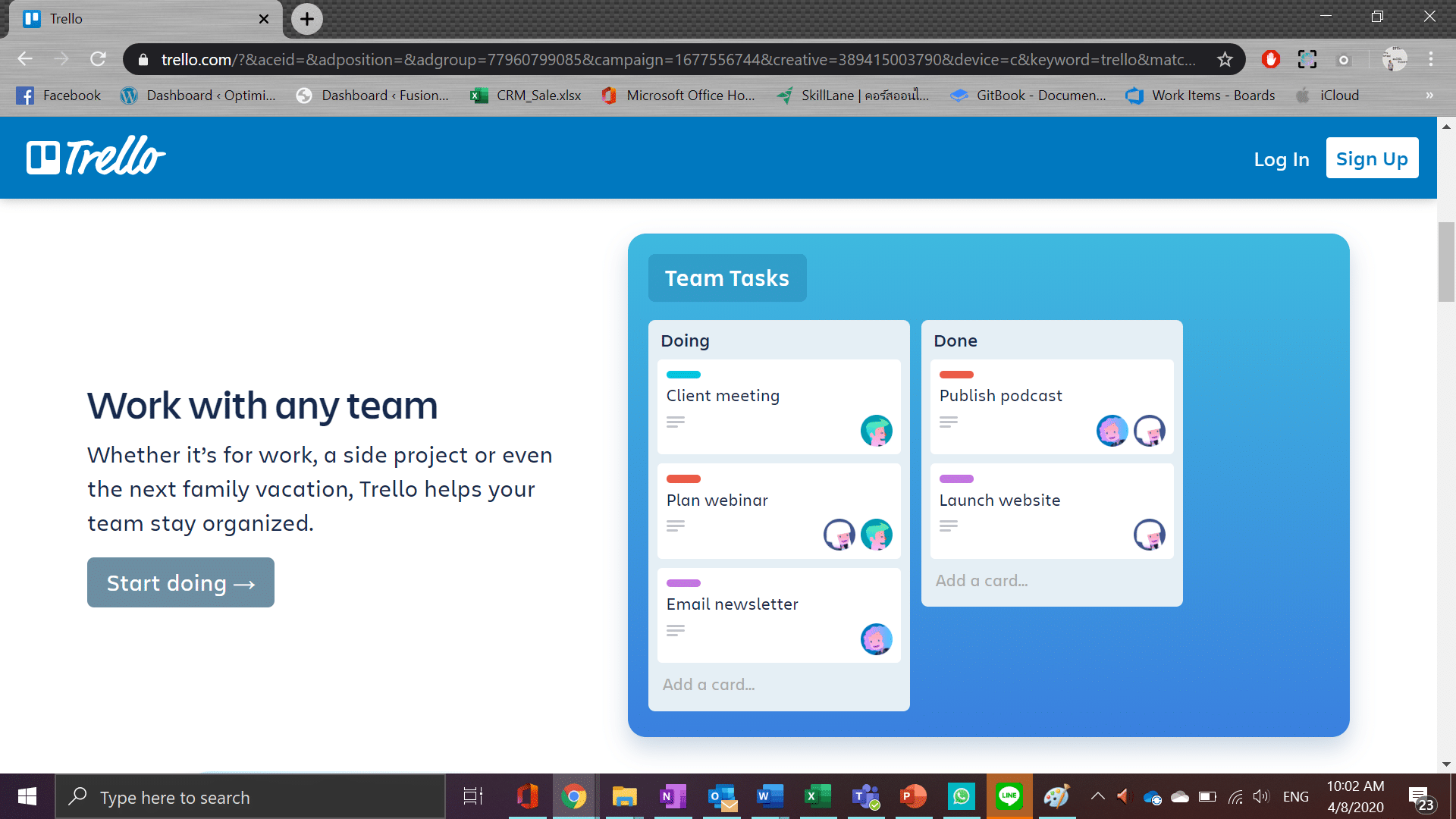Open Facebook bookmark
Screen dimensions: 1456x819
click(x=58, y=96)
